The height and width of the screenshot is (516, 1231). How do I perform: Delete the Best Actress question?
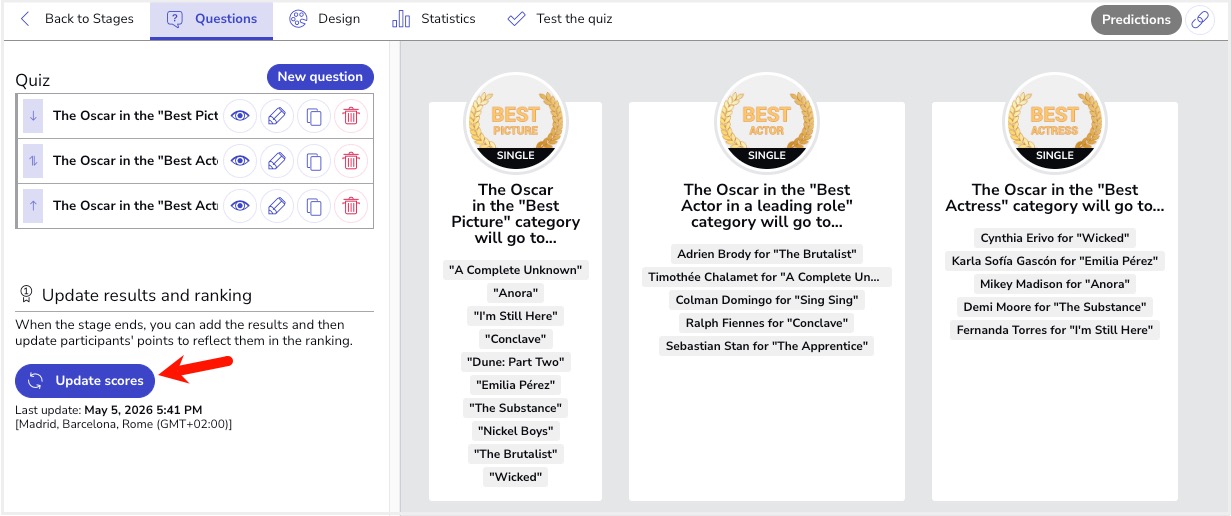(351, 206)
